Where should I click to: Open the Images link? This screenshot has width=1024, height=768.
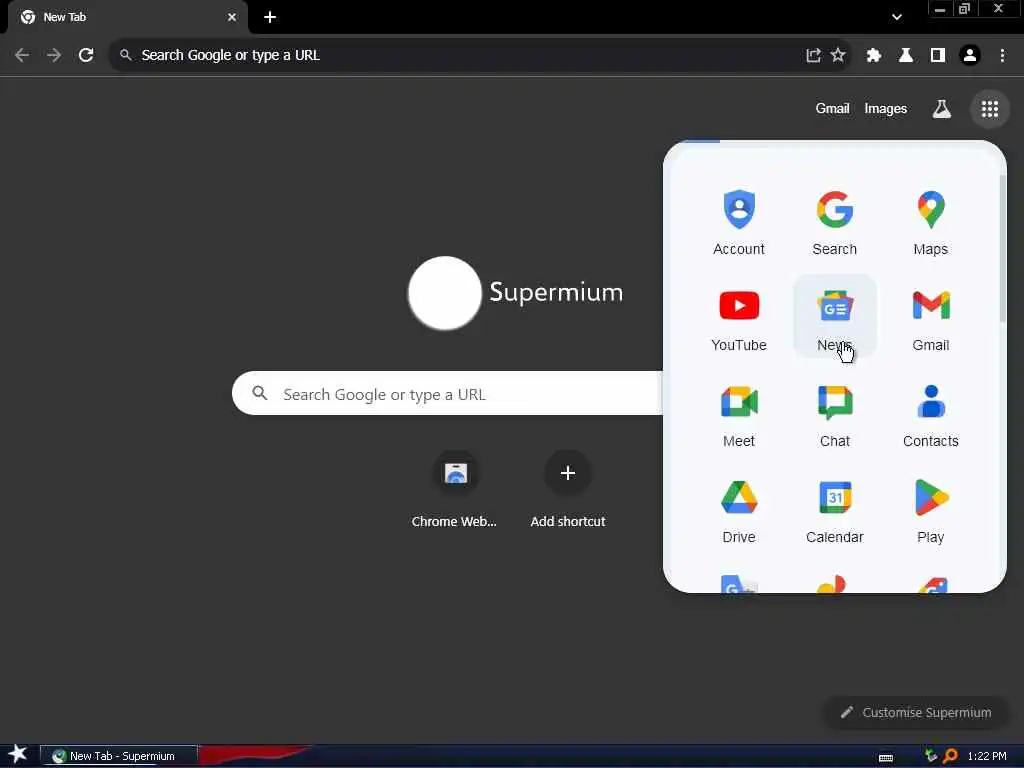tap(885, 108)
